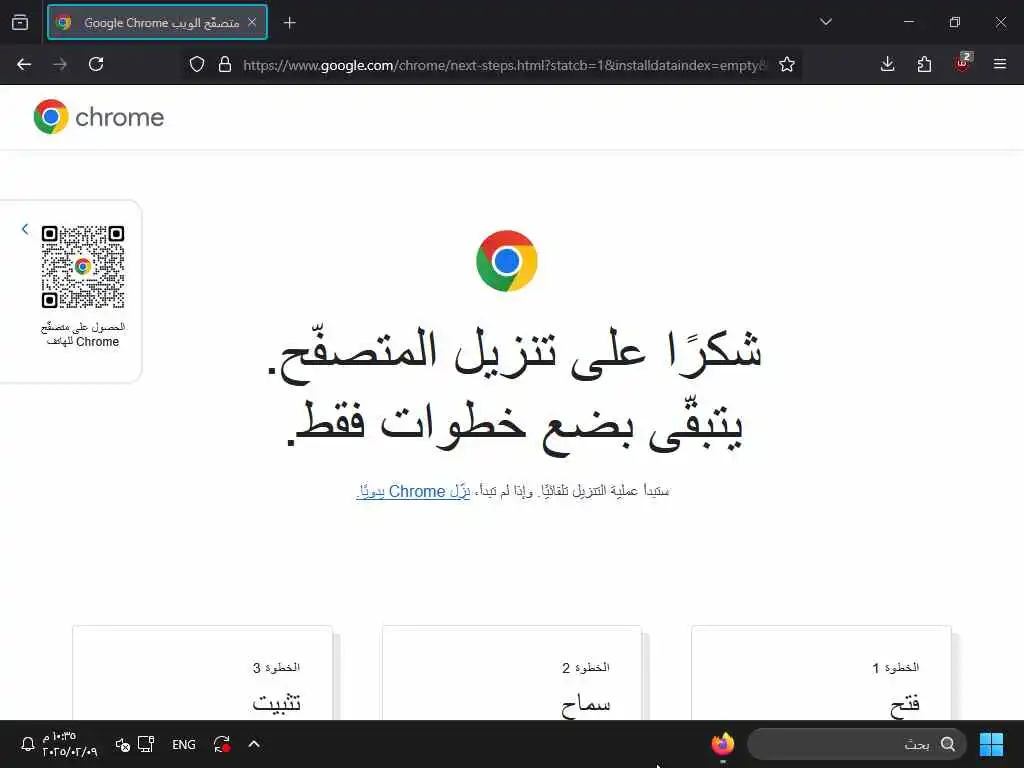
Task: Click the Chrome for phone QR code
Action: tap(83, 266)
